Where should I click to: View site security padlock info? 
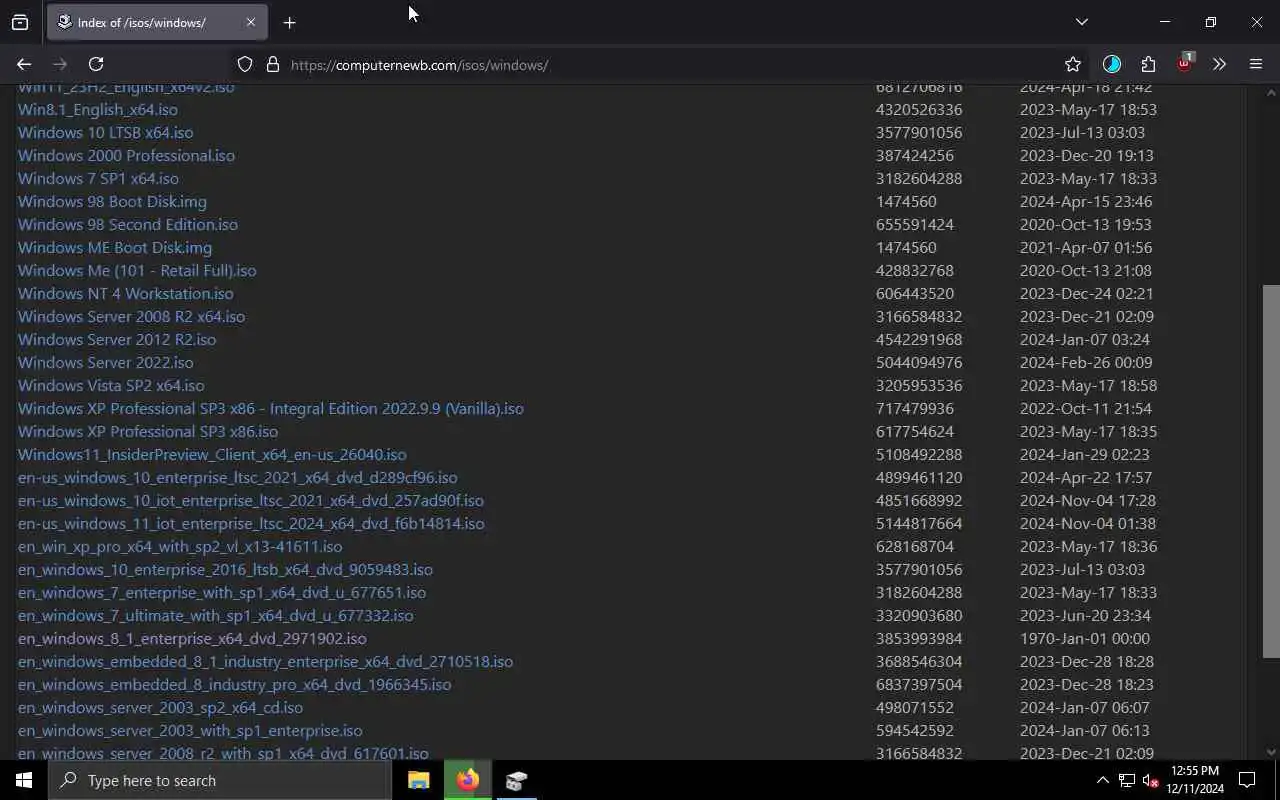click(272, 64)
